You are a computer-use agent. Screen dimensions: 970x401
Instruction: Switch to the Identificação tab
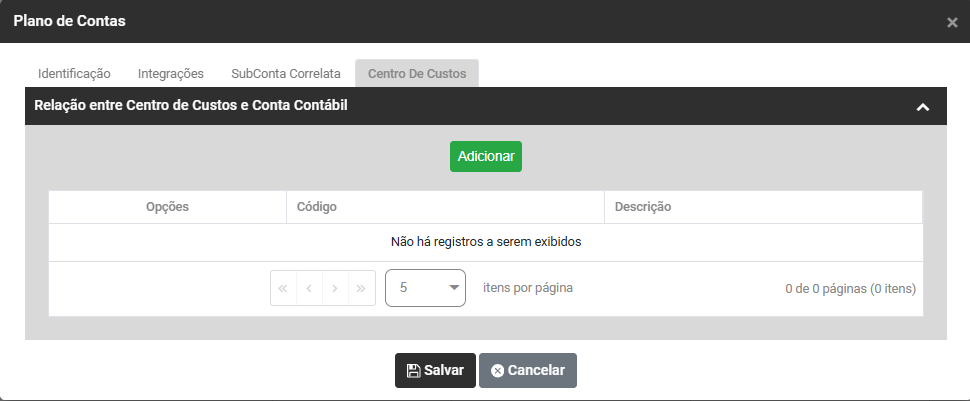click(74, 74)
